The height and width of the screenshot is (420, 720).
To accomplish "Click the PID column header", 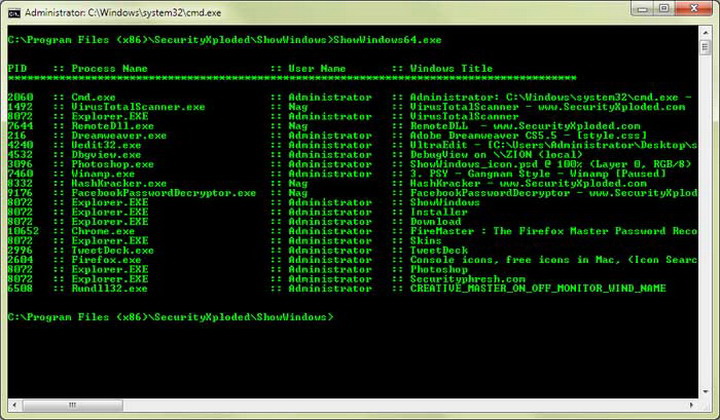I will 17,68.
